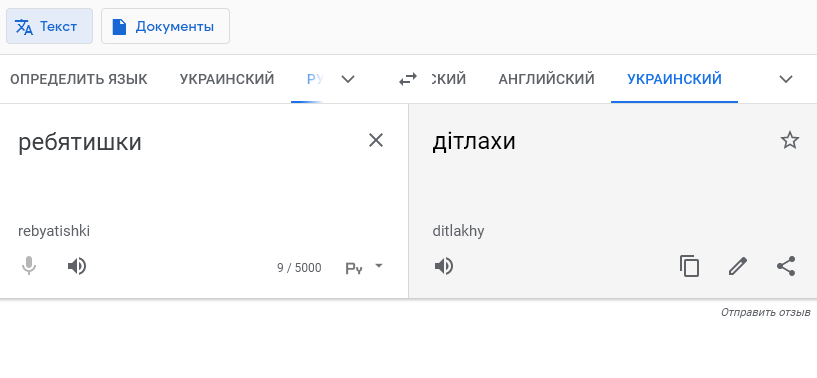Clear the source text with X
Image resolution: width=817 pixels, height=378 pixels.
pos(376,140)
